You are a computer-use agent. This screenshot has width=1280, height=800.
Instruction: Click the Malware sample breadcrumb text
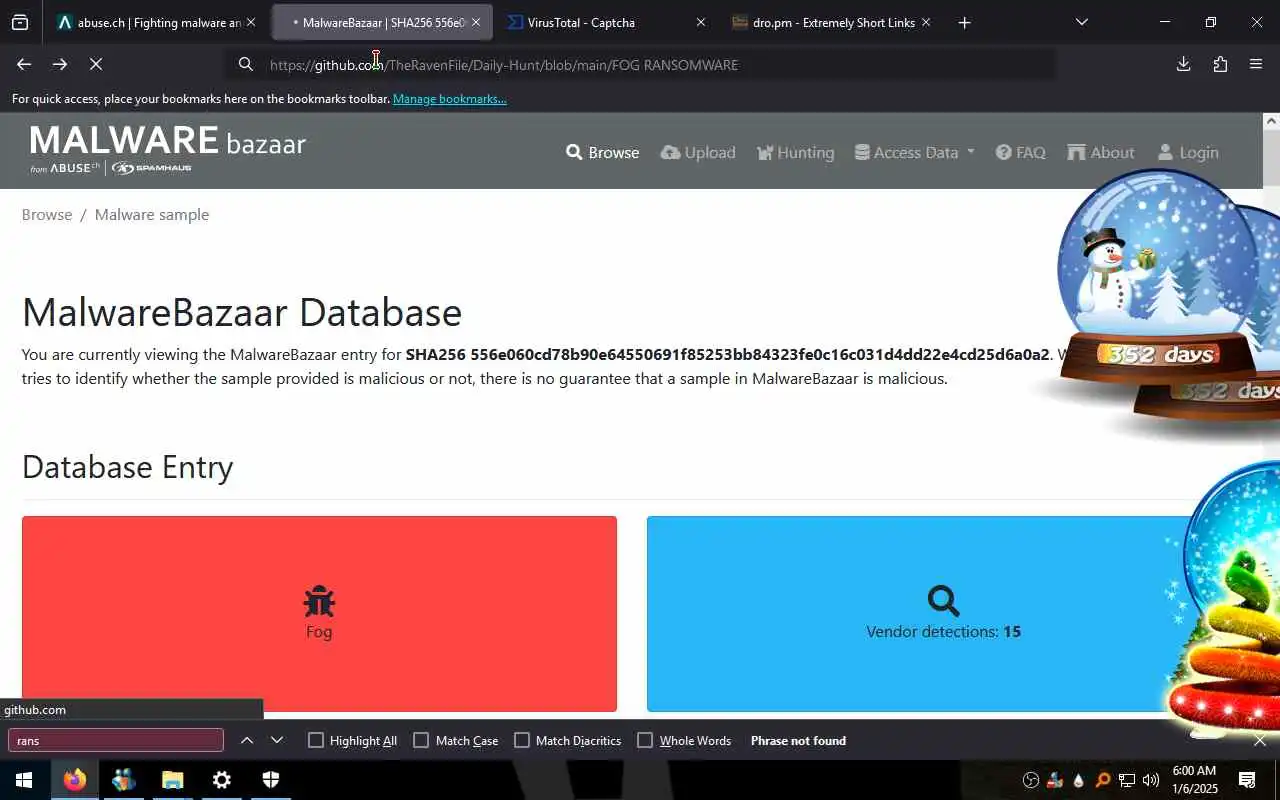(x=152, y=214)
